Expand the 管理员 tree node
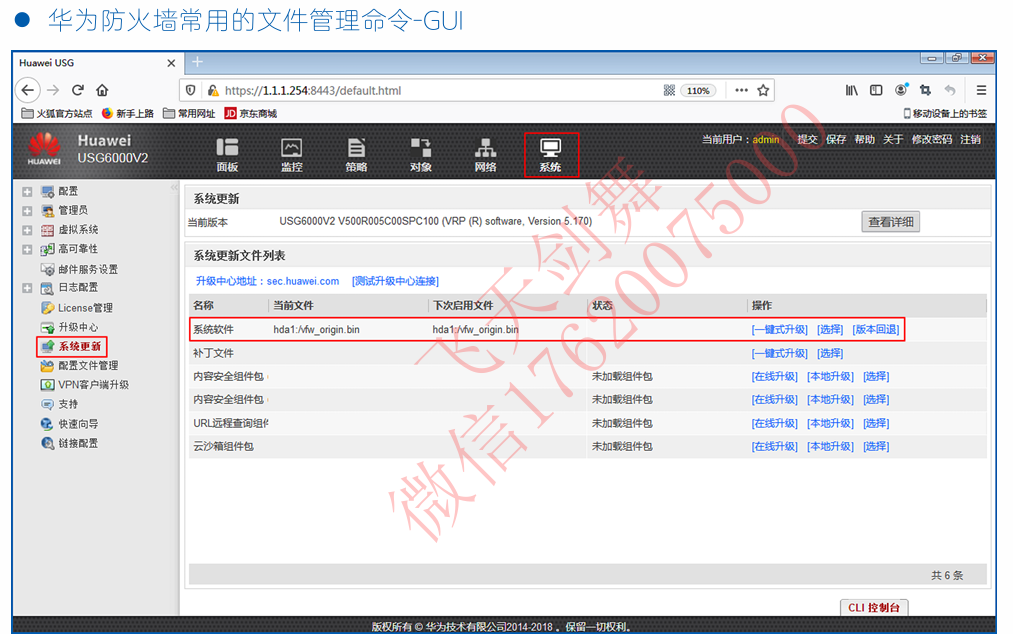Screen dimensions: 1013x634 pyautogui.click(x=27, y=211)
